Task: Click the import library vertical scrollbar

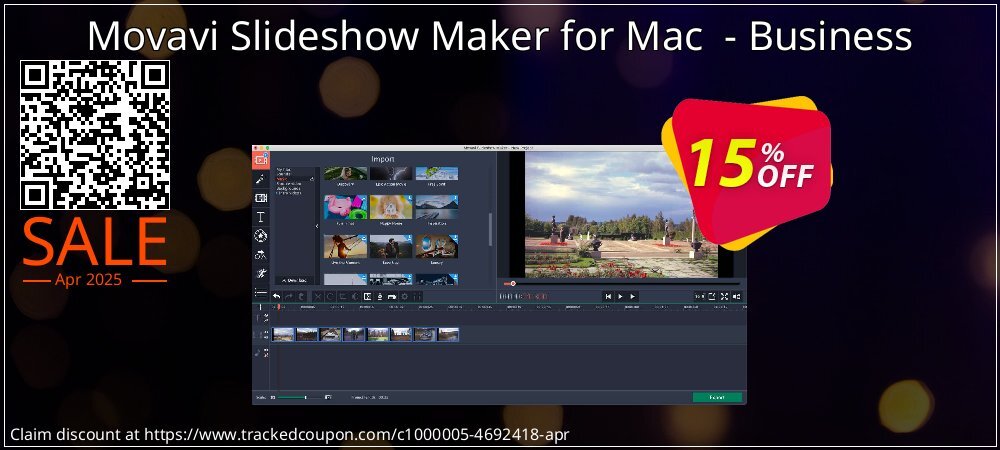Action: click(x=490, y=229)
